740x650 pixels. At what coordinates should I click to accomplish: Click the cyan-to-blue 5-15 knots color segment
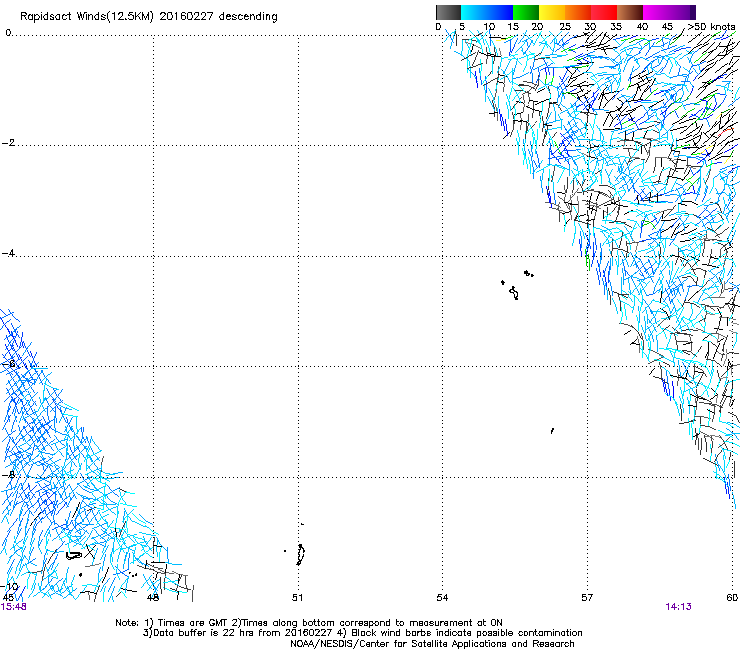[487, 12]
